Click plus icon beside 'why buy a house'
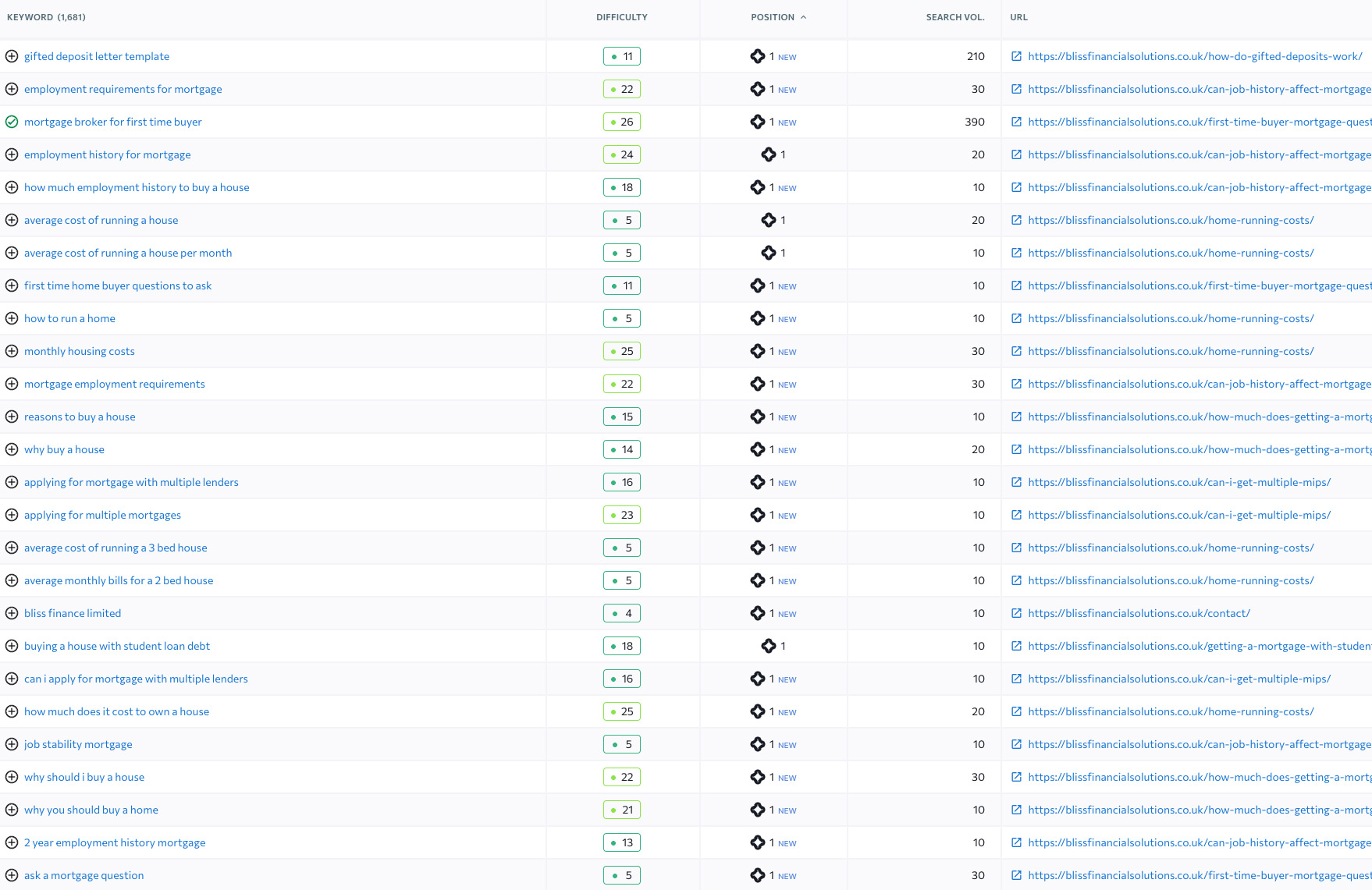Viewport: 1372px width, 890px height. pos(12,449)
